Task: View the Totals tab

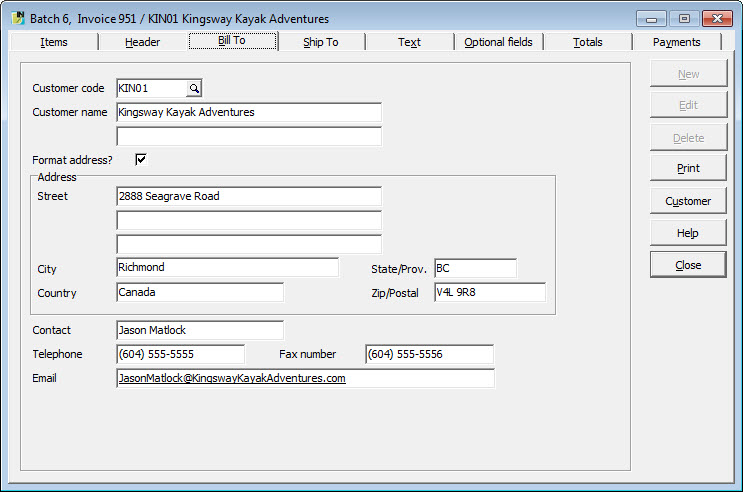Action: (x=588, y=42)
